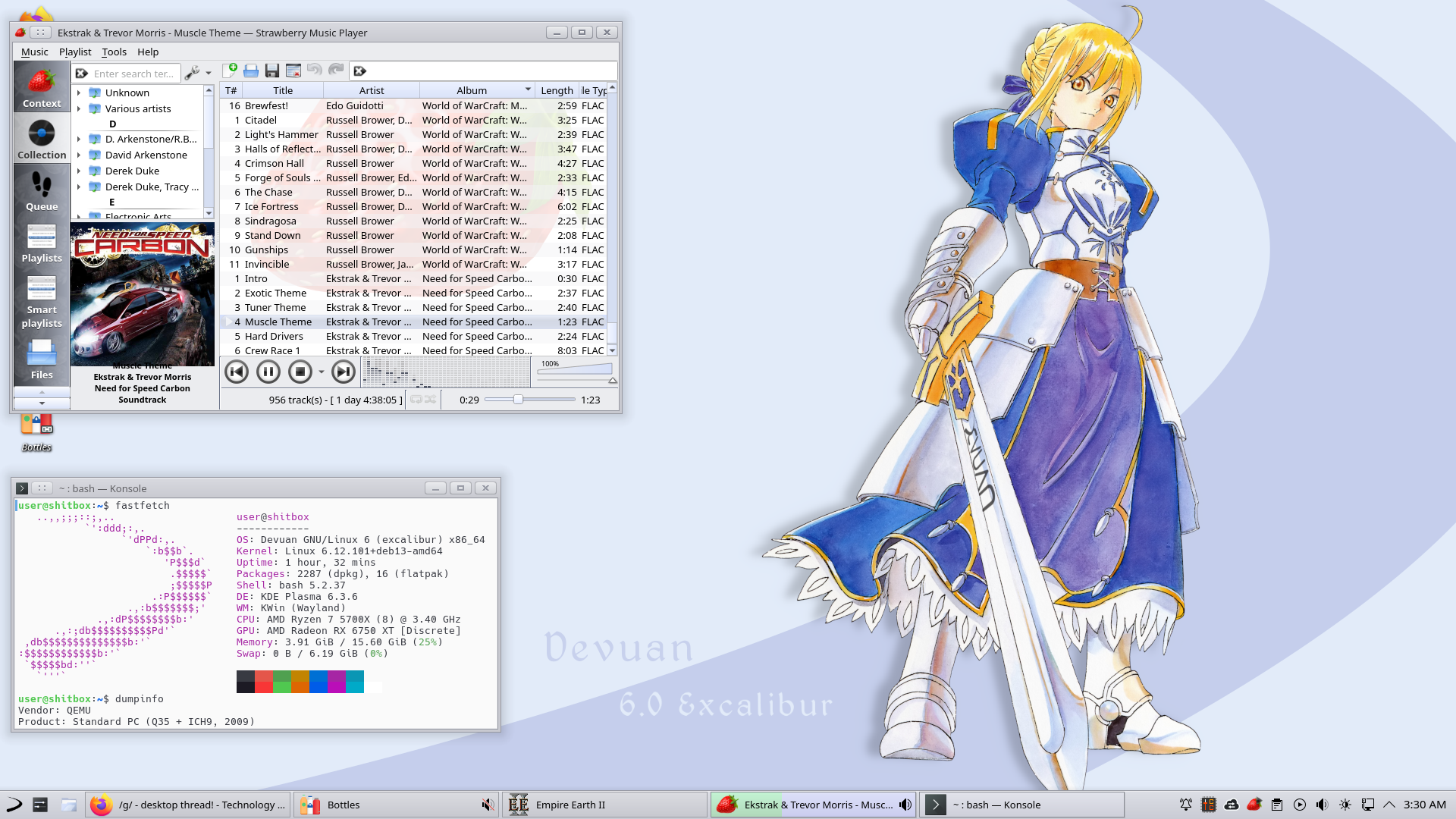Skip to the next track
1456x819 pixels.
click(x=344, y=372)
